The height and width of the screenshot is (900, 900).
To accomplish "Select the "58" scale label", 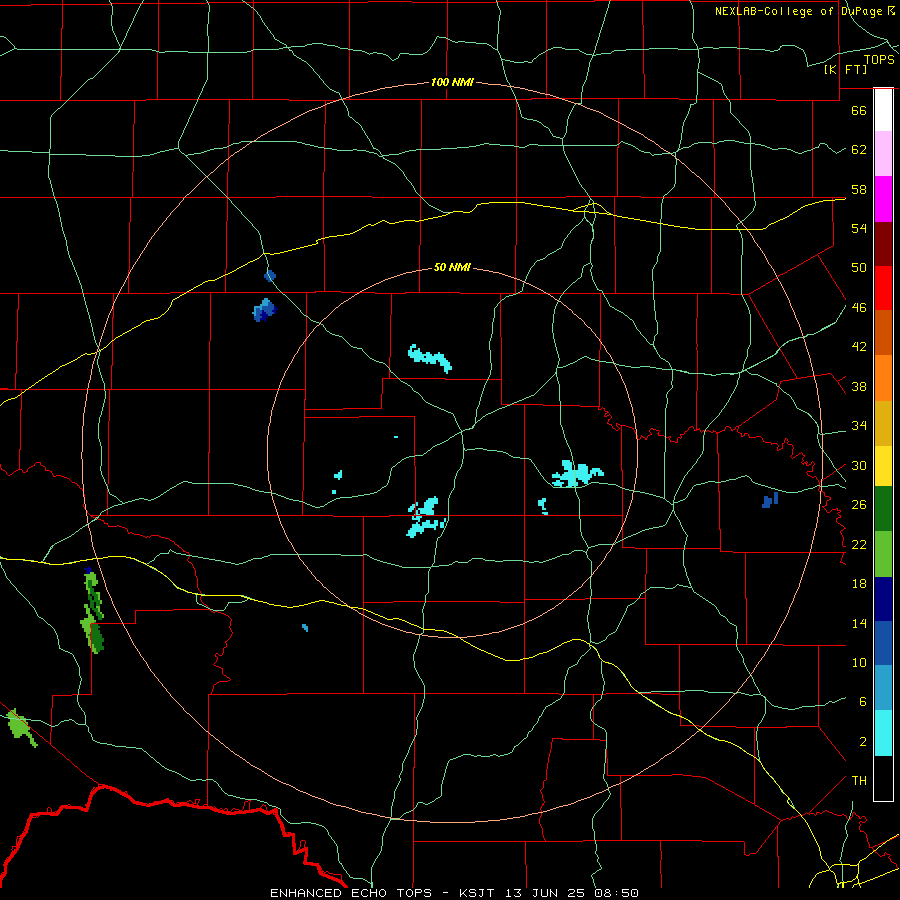I will (x=859, y=189).
